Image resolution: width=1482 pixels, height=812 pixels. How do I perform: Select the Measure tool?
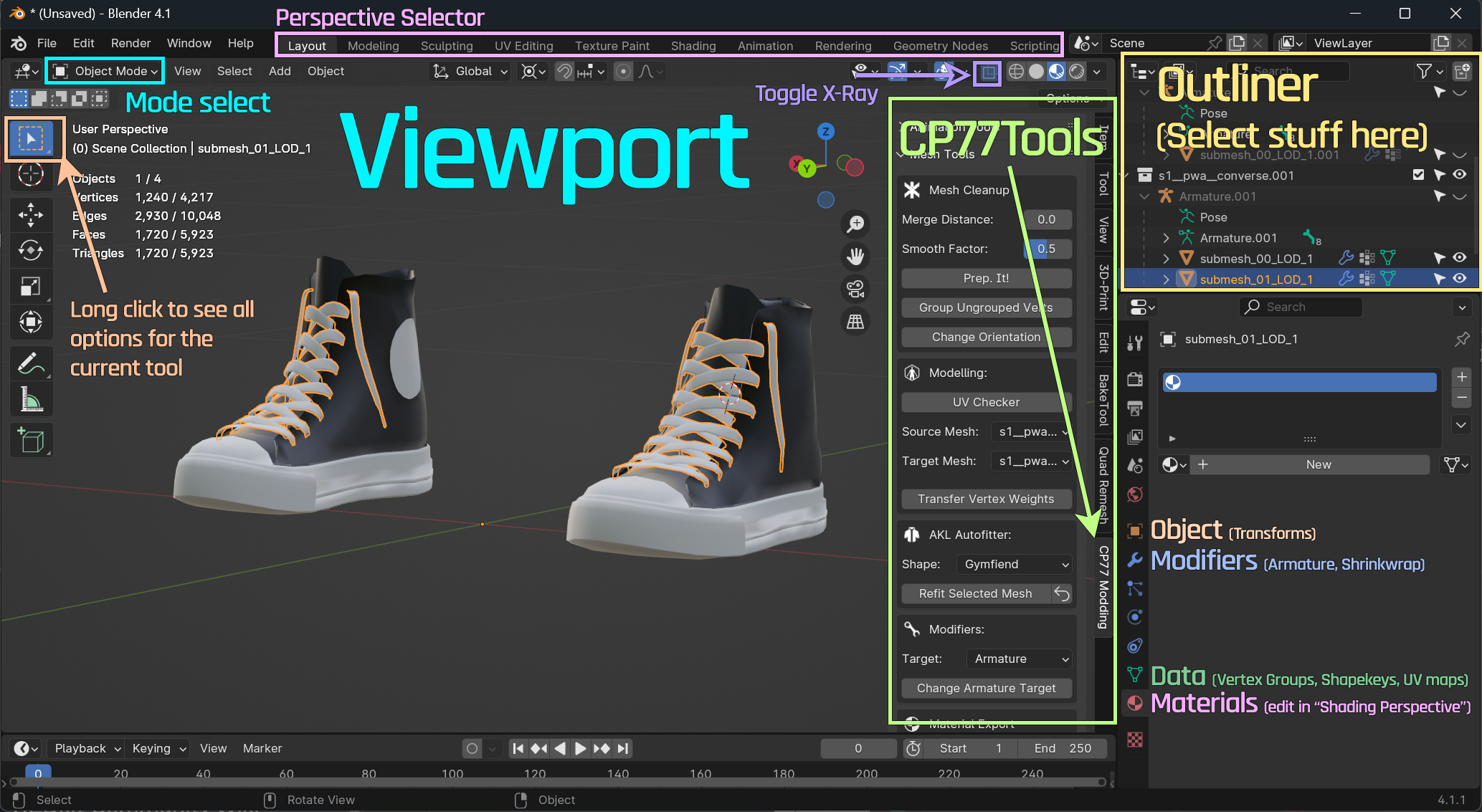[x=30, y=399]
